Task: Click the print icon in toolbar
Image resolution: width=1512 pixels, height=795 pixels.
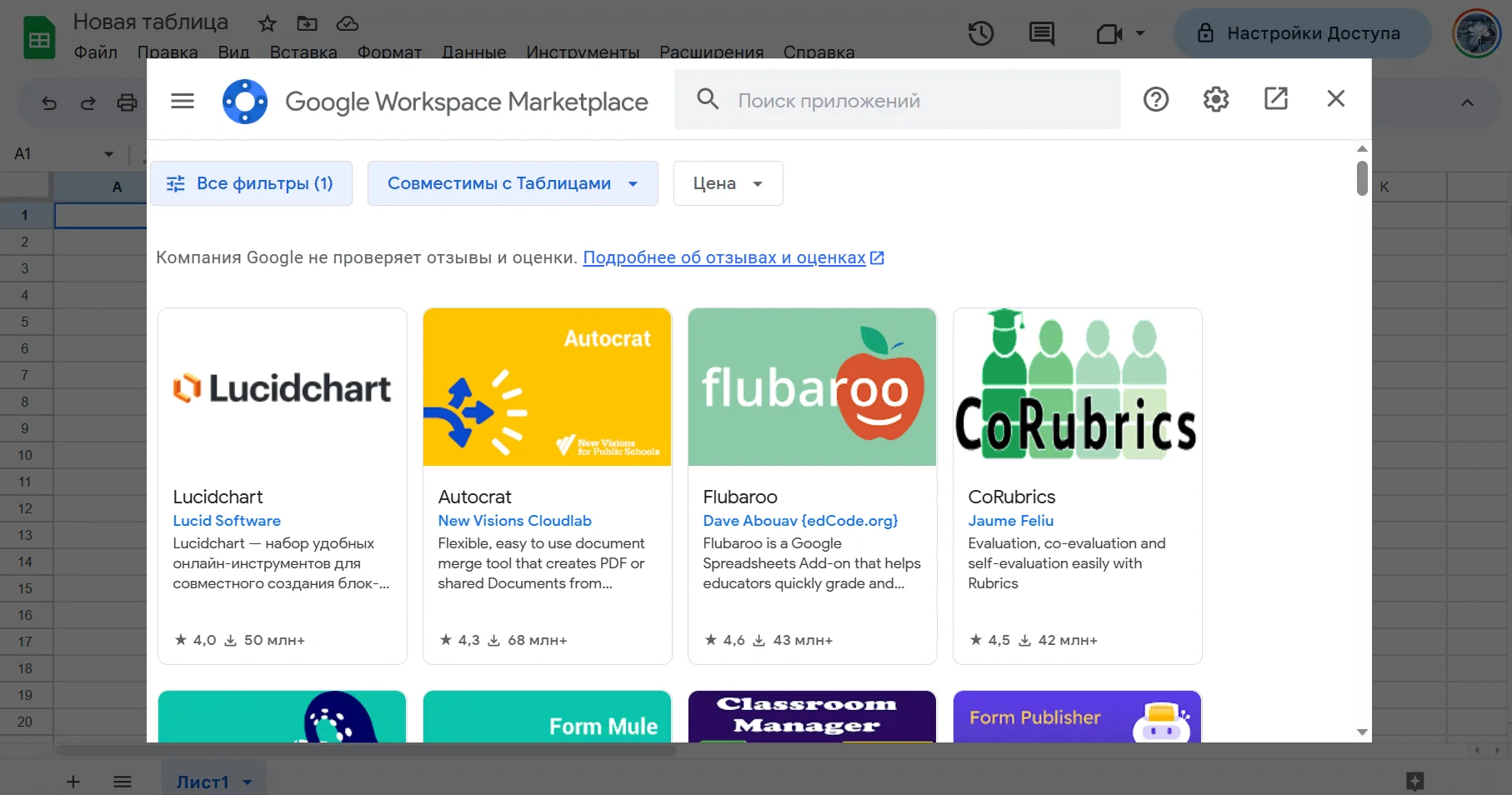Action: (127, 103)
